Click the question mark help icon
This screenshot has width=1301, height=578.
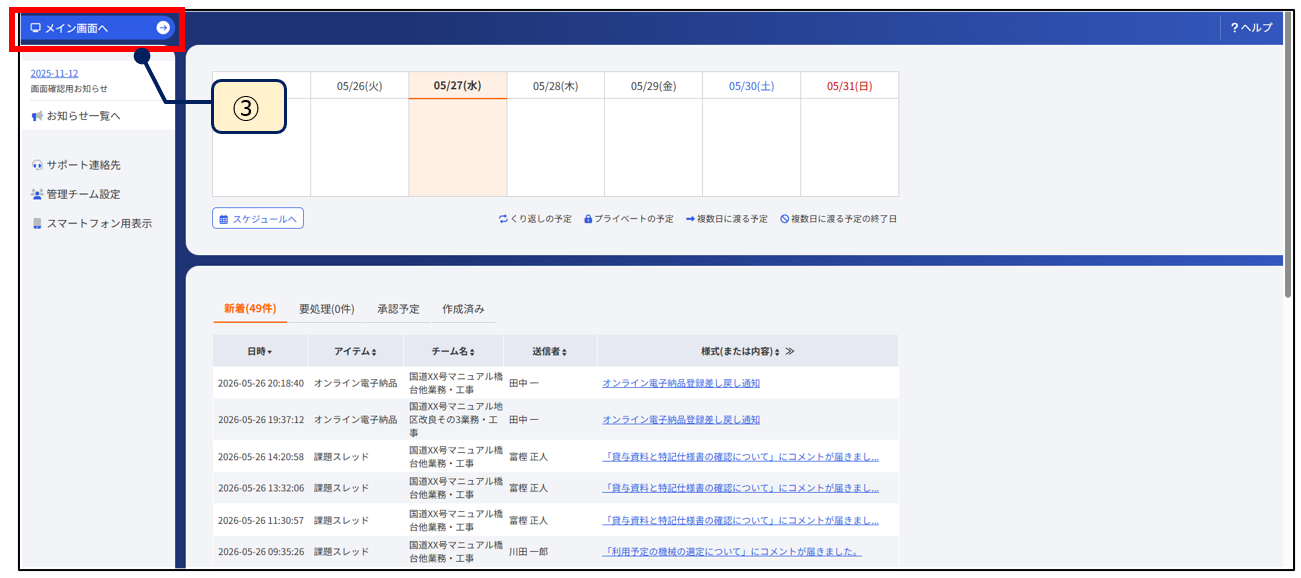(1234, 28)
